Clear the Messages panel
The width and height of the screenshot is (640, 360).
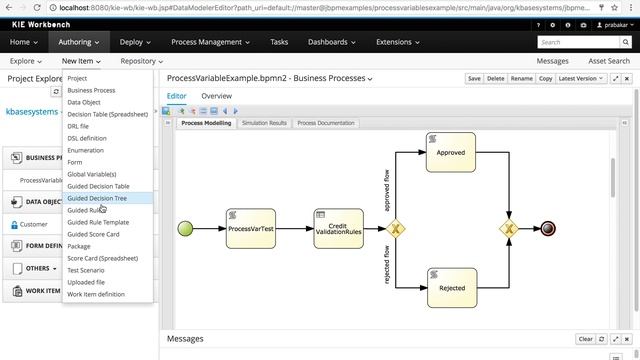(x=585, y=339)
